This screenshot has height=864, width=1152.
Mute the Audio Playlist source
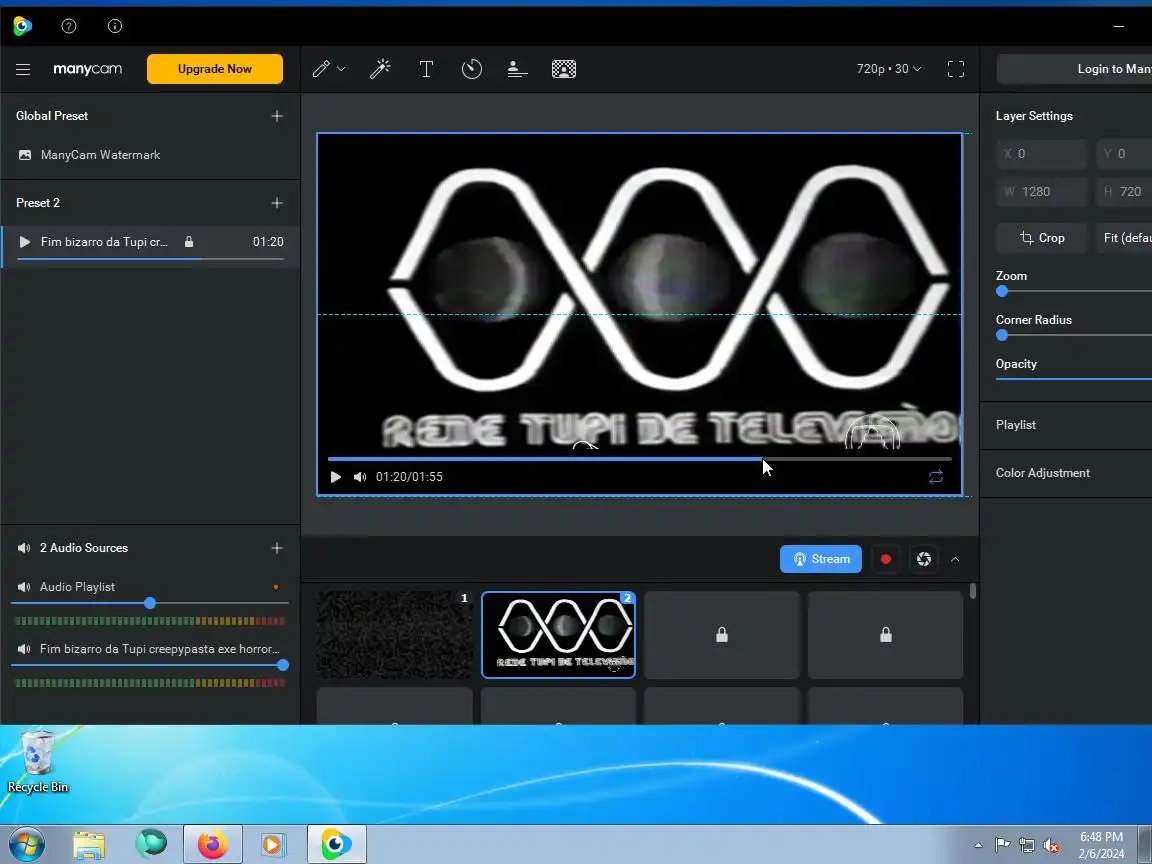coord(24,587)
